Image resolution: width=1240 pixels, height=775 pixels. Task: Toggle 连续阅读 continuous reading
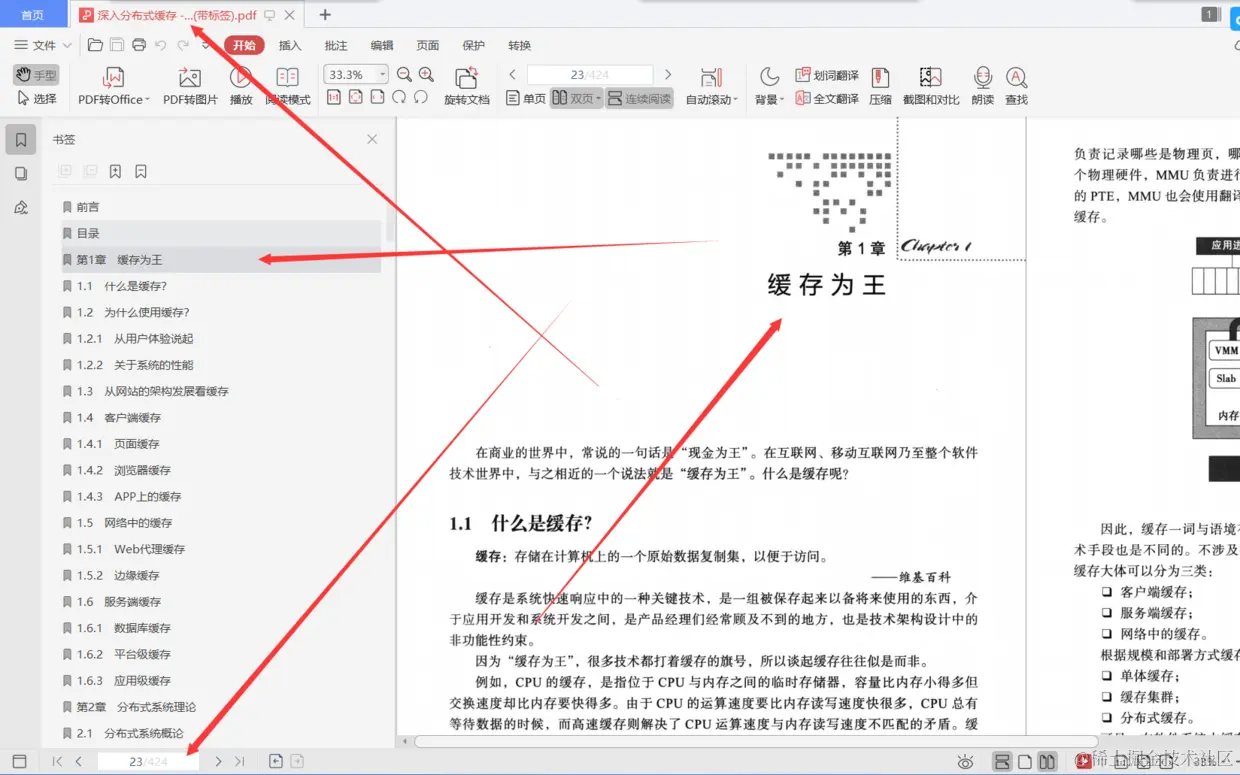[x=640, y=99]
